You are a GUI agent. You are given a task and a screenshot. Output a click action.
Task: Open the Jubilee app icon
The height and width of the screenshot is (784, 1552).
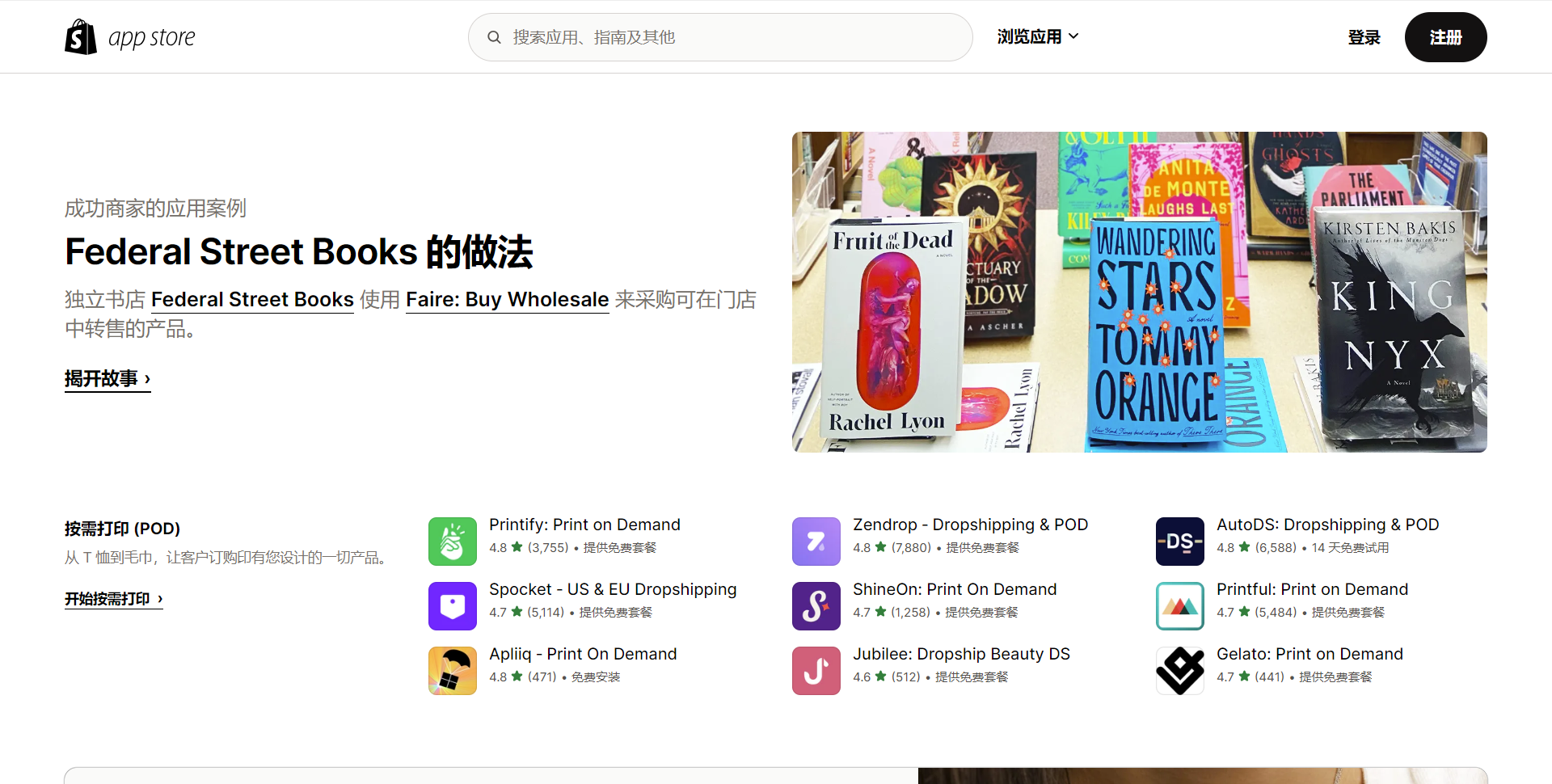(816, 671)
